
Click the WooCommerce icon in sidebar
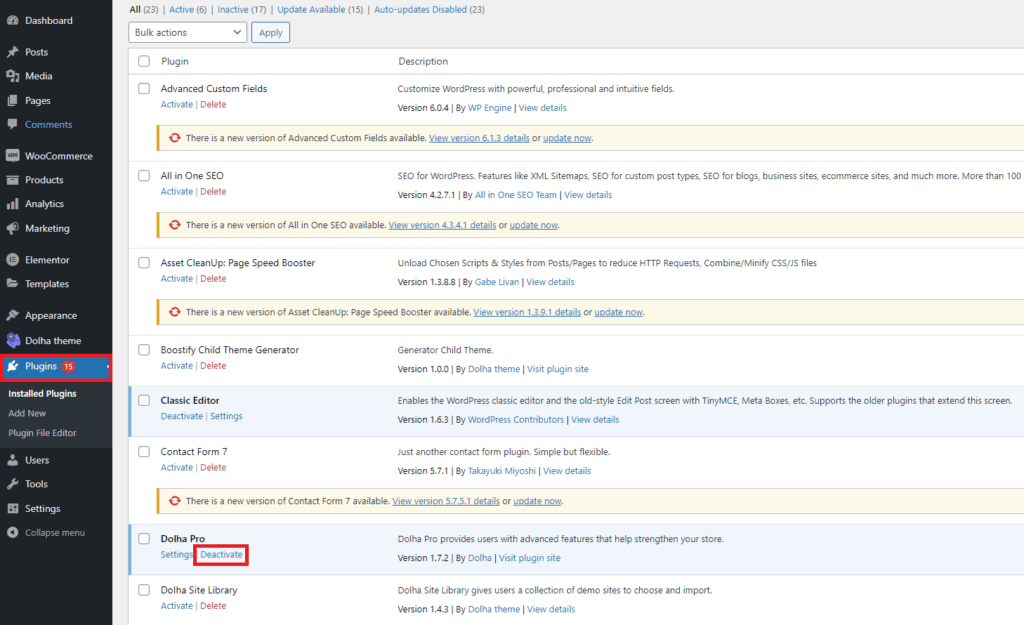[x=12, y=156]
